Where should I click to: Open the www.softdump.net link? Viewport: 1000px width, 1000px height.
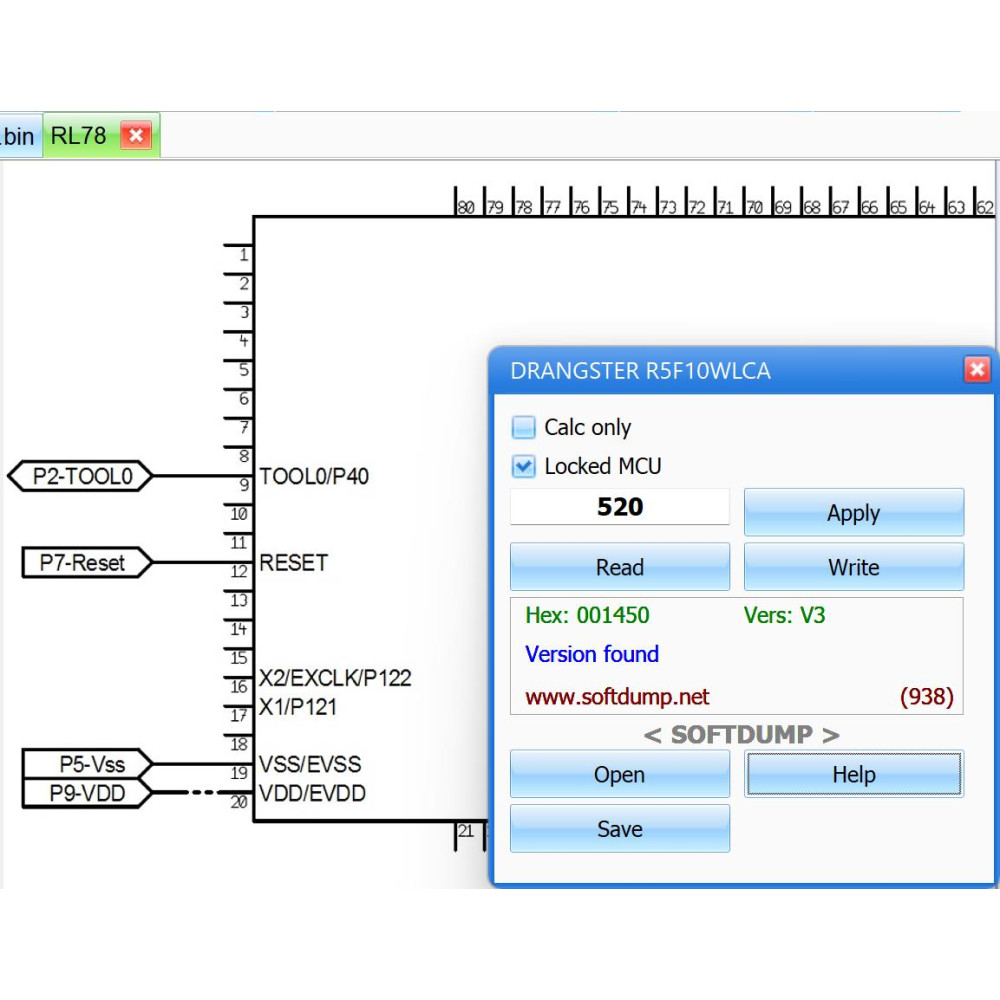click(617, 696)
